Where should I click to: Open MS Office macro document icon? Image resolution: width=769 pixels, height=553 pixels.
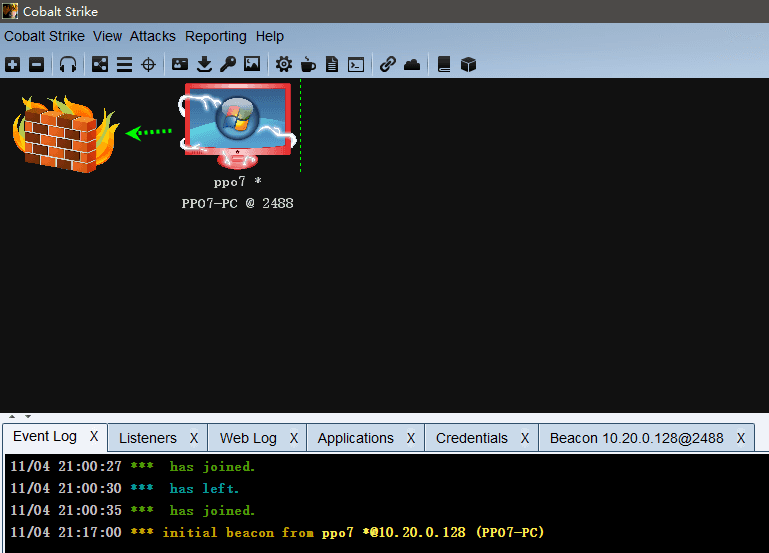tap(332, 64)
